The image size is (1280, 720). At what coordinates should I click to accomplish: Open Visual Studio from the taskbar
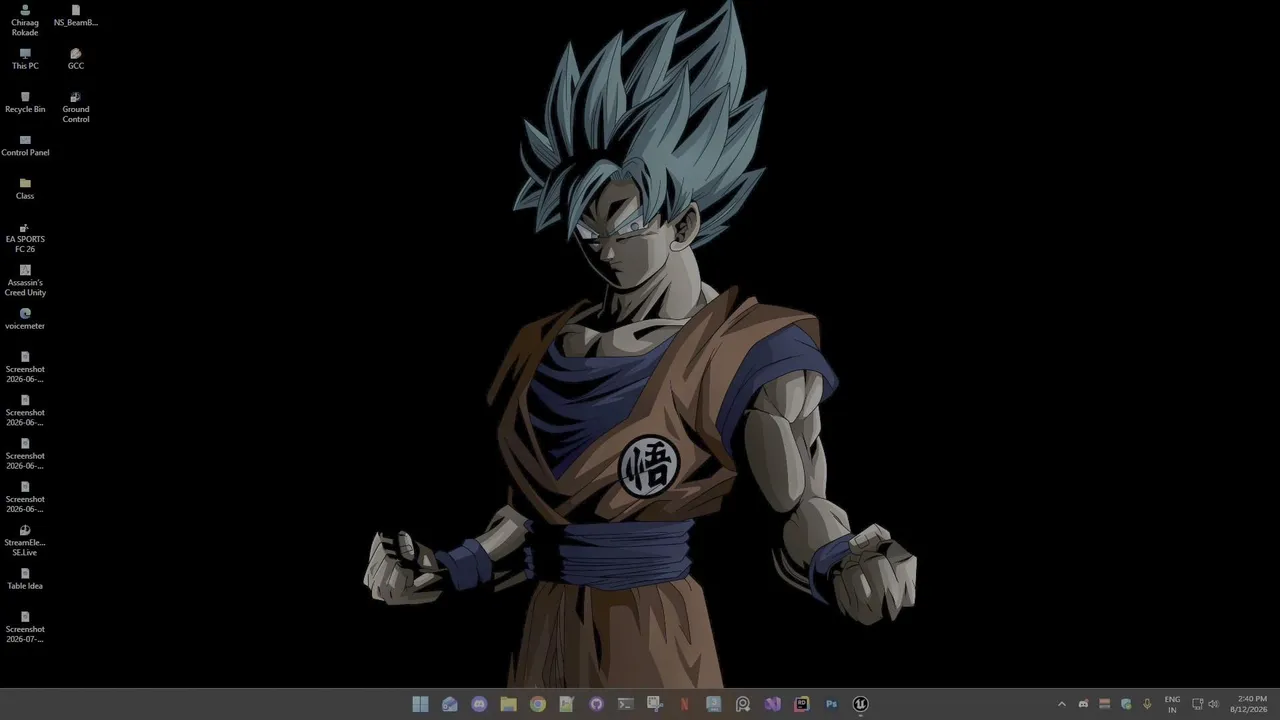point(773,704)
